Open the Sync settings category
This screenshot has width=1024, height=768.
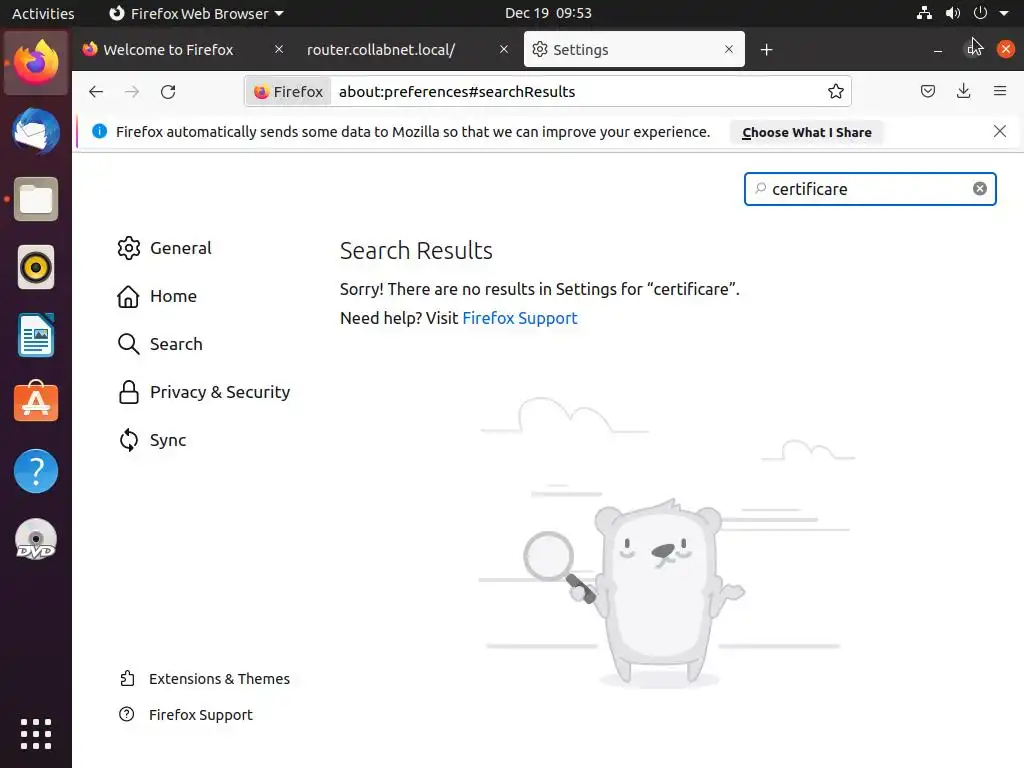(x=152, y=440)
